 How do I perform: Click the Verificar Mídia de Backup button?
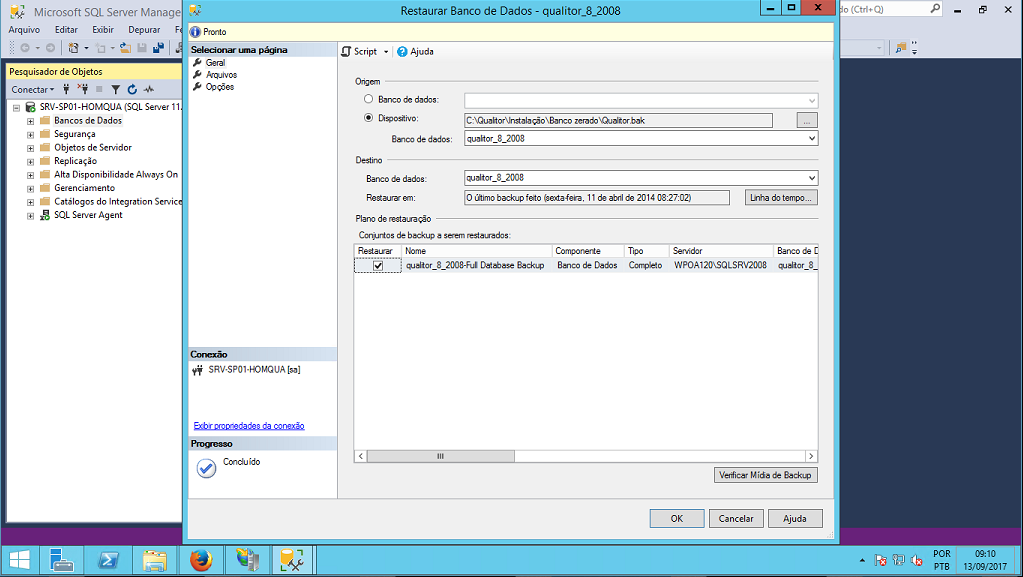click(765, 474)
